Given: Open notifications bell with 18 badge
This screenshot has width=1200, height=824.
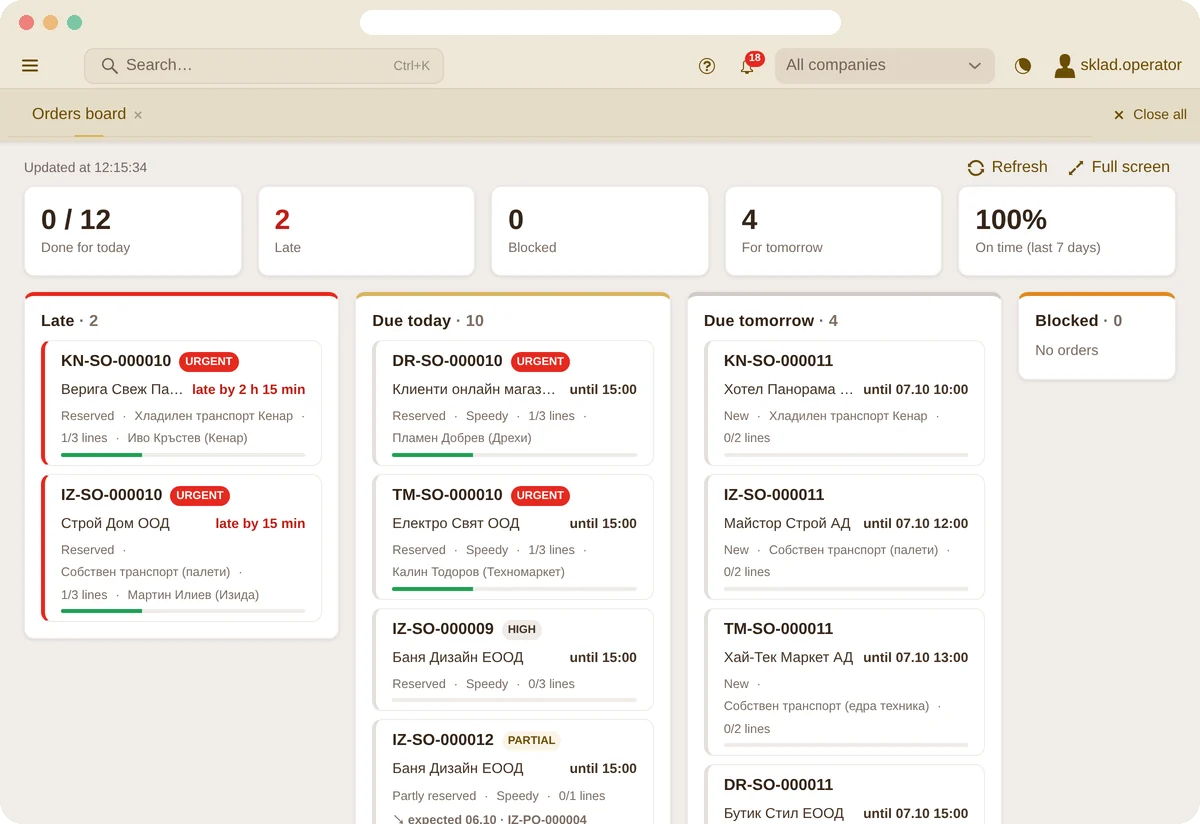Looking at the screenshot, I should tap(748, 66).
